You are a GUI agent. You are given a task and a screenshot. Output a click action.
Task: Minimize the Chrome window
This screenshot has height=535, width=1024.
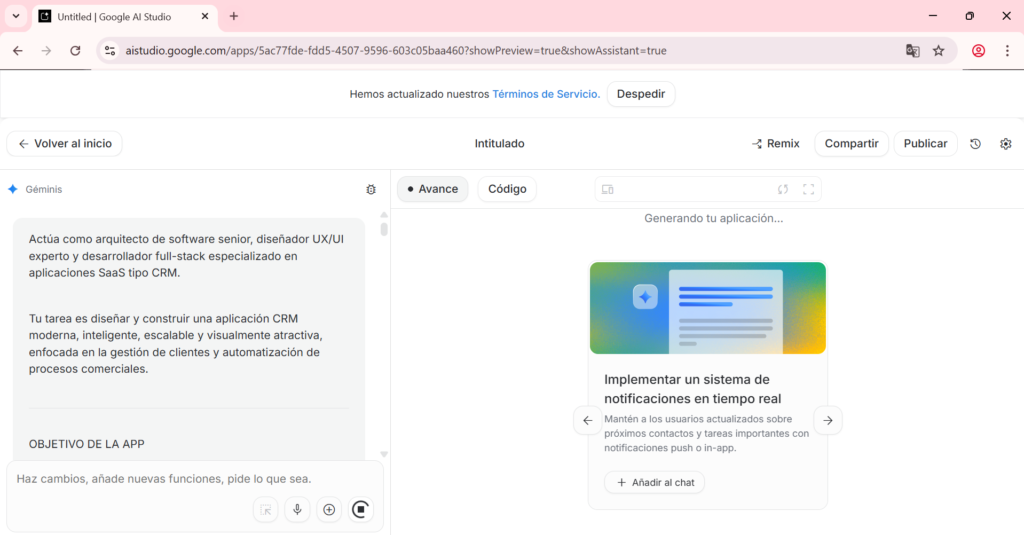[x=933, y=16]
